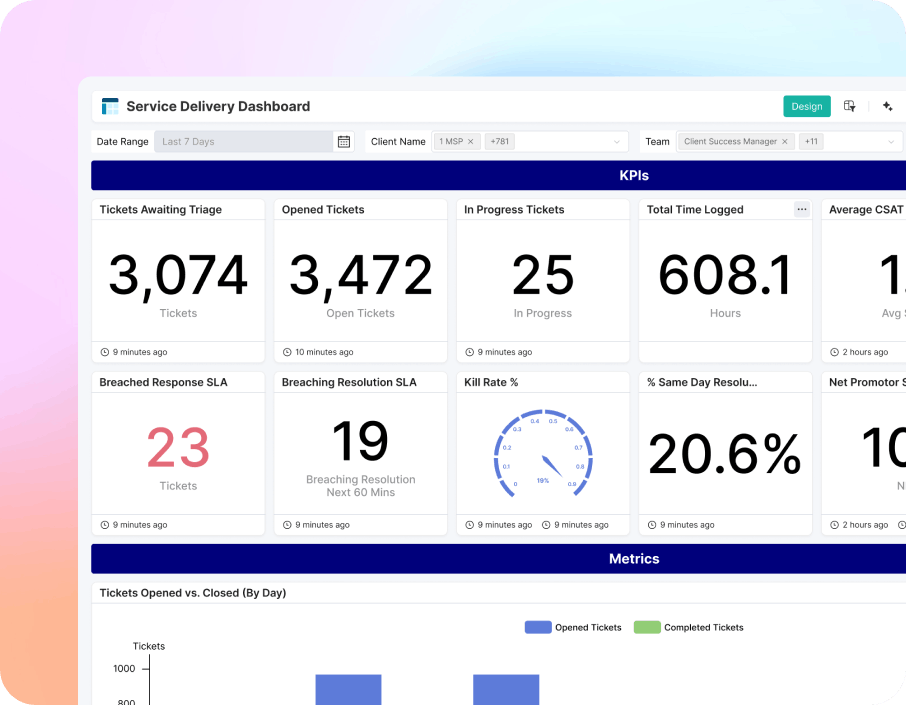Click the Service Delivery Dashboard logo icon

coord(110,106)
